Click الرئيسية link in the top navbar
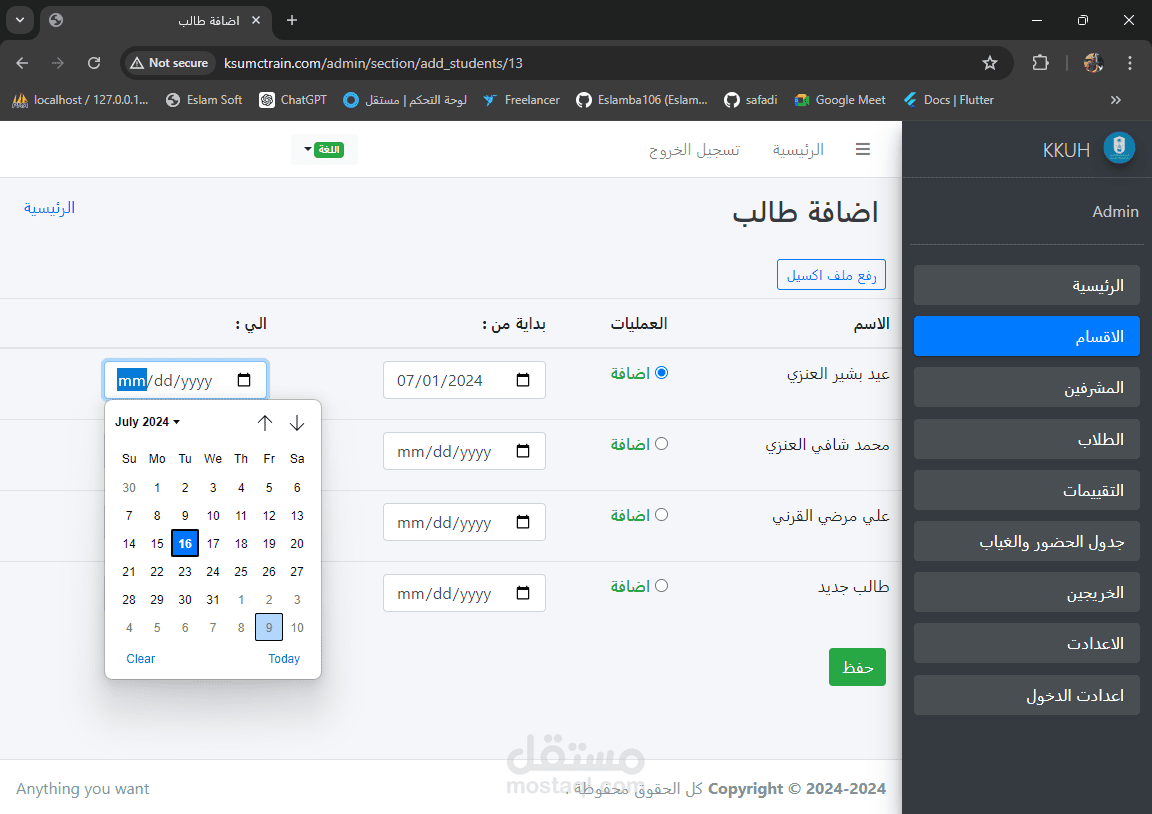The width and height of the screenshot is (1152, 814). point(798,150)
